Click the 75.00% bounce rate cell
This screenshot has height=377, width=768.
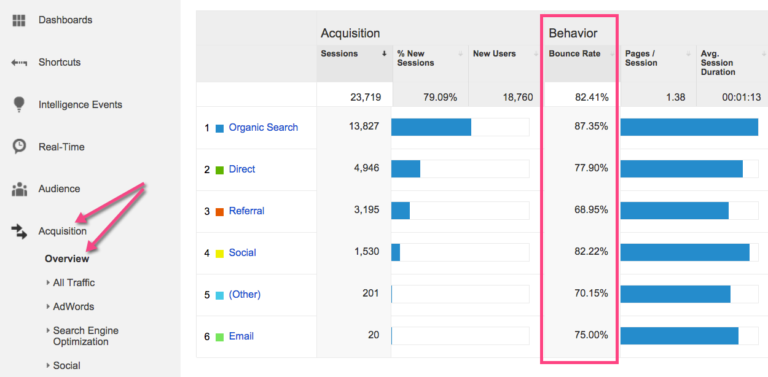592,335
